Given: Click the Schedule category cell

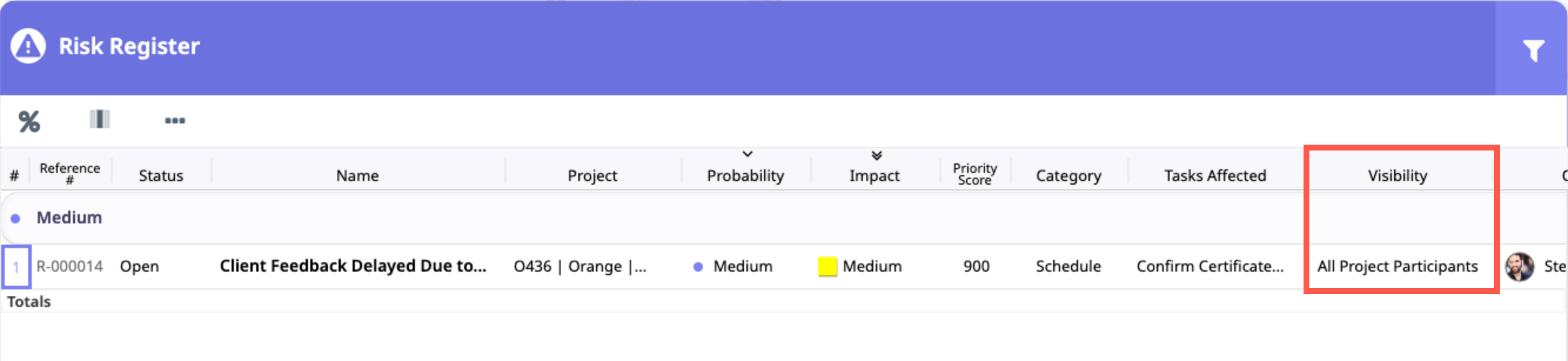Looking at the screenshot, I should pyautogui.click(x=1068, y=267).
